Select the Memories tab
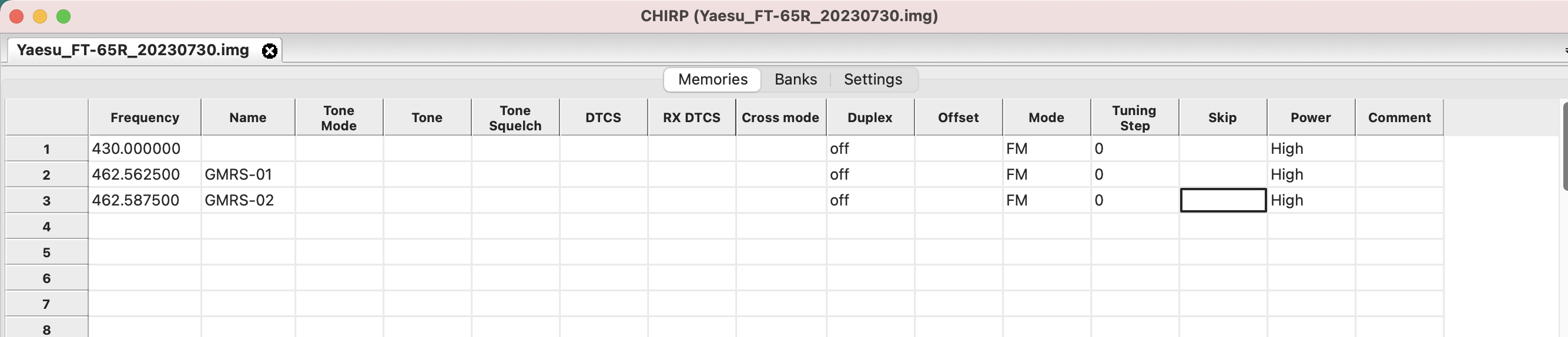1568x337 pixels. 712,80
